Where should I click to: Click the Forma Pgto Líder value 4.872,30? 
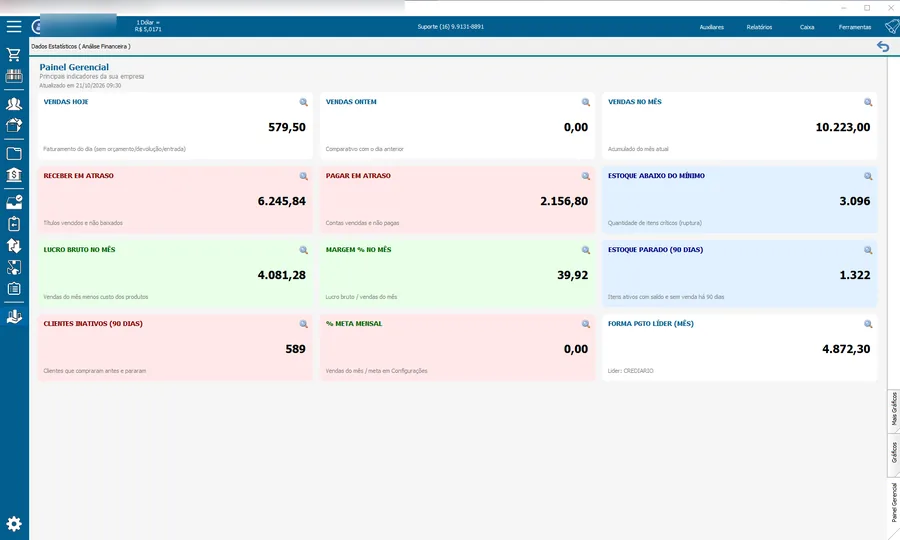coord(846,349)
